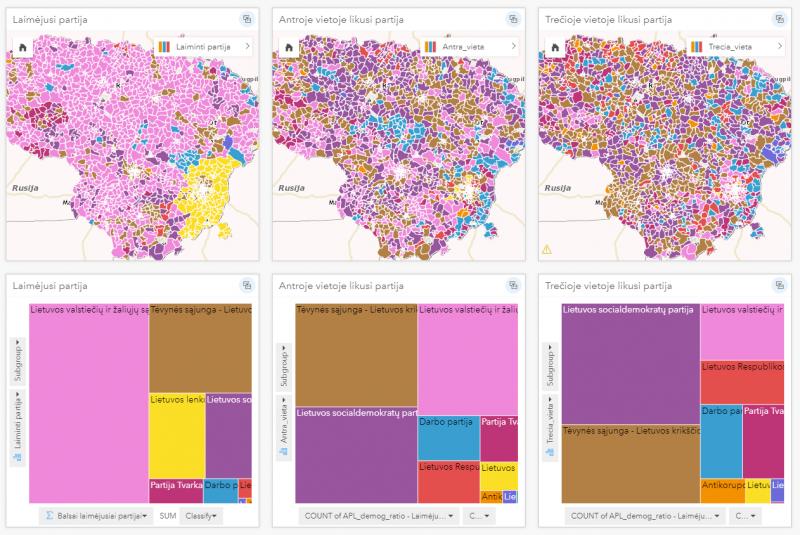Select blue Darbo pa tile in Trečioje vietoje treemap
This screenshot has width=800, height=535.
tap(721, 444)
